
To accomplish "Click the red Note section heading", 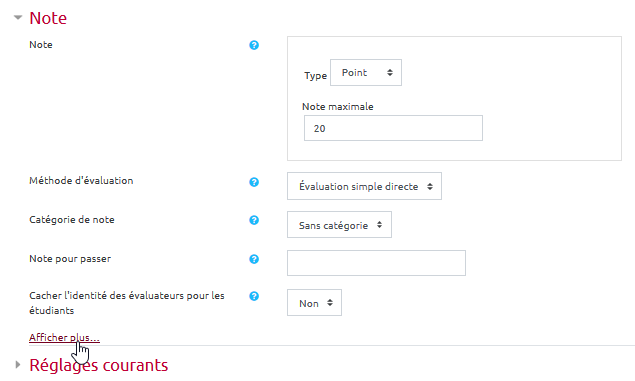I will click(48, 18).
